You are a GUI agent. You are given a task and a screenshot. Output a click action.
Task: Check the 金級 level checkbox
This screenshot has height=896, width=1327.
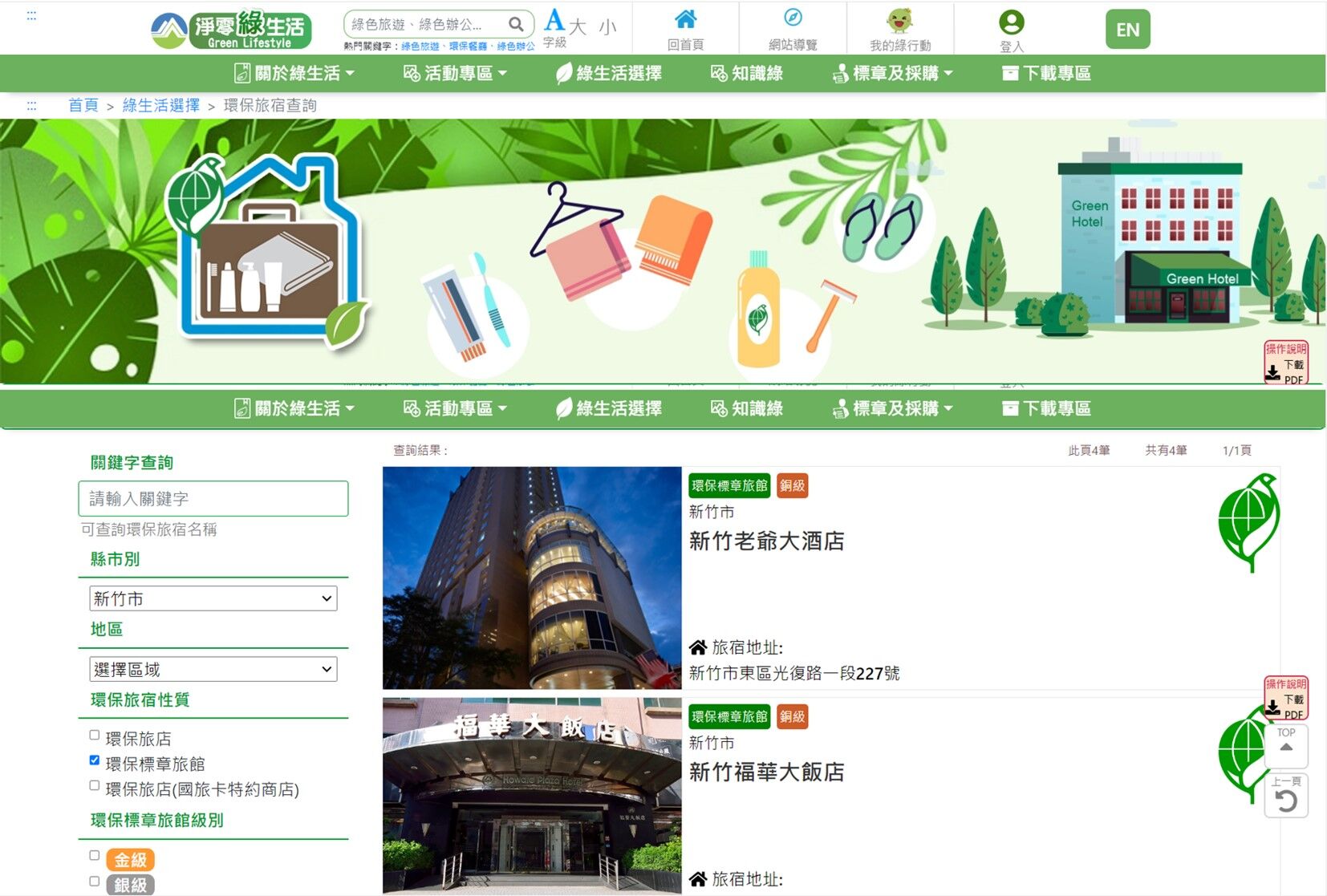coord(95,855)
